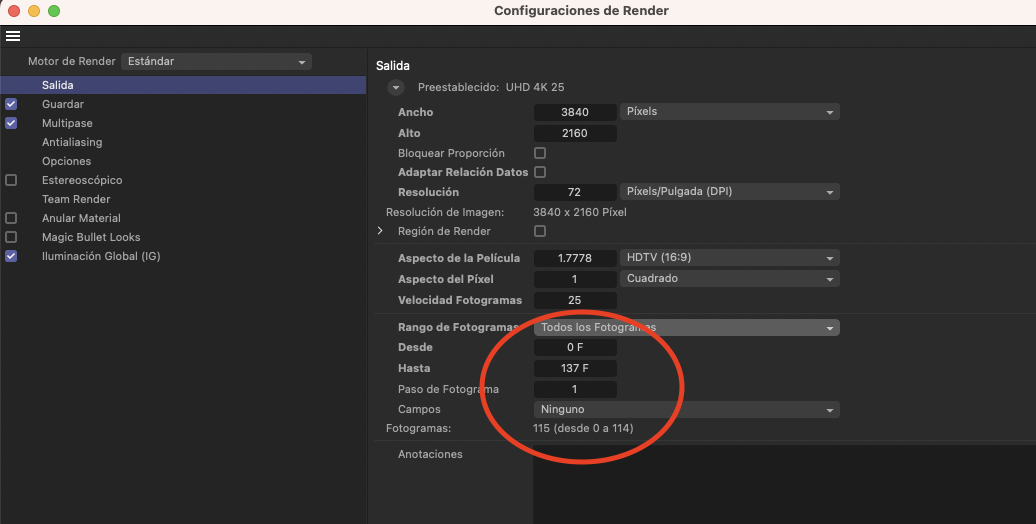Click the Aspecto de la Película field
The image size is (1036, 524).
(x=575, y=258)
